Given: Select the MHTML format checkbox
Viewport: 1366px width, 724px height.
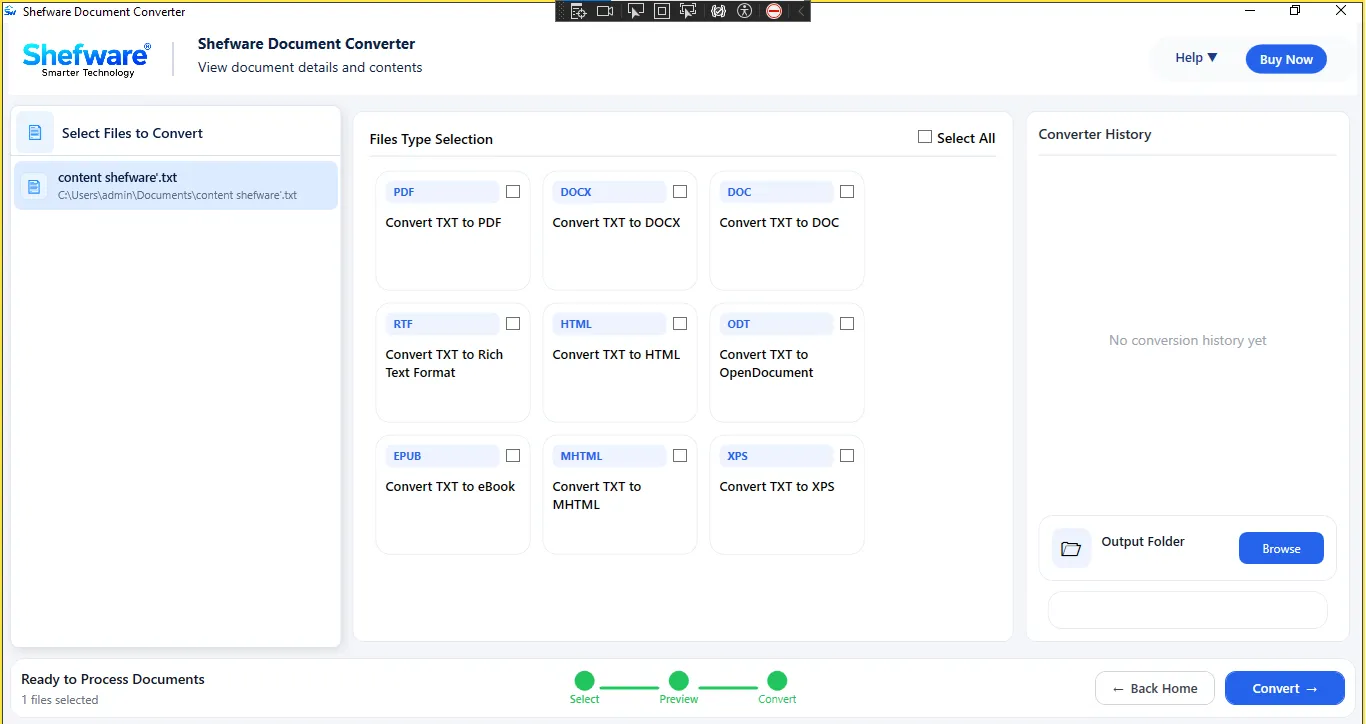Looking at the screenshot, I should click(x=680, y=456).
